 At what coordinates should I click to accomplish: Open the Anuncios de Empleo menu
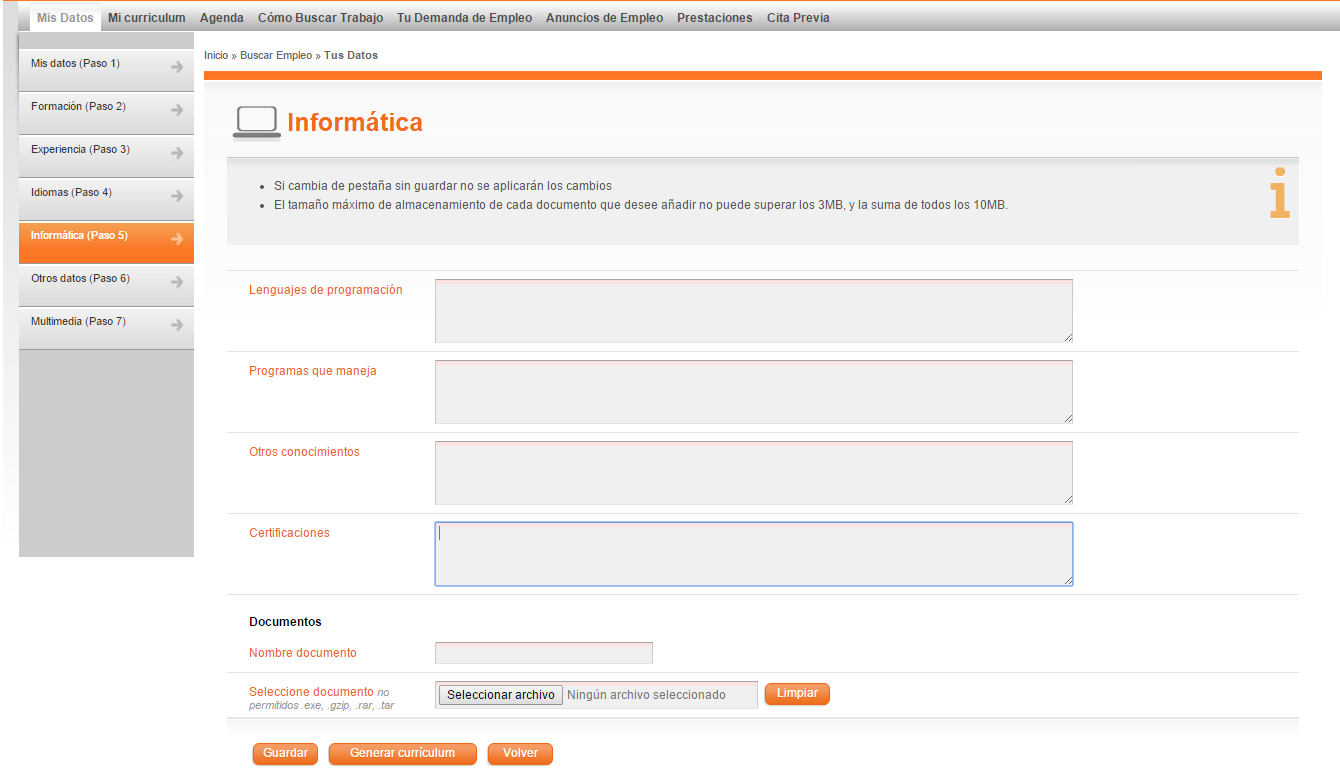[x=604, y=17]
